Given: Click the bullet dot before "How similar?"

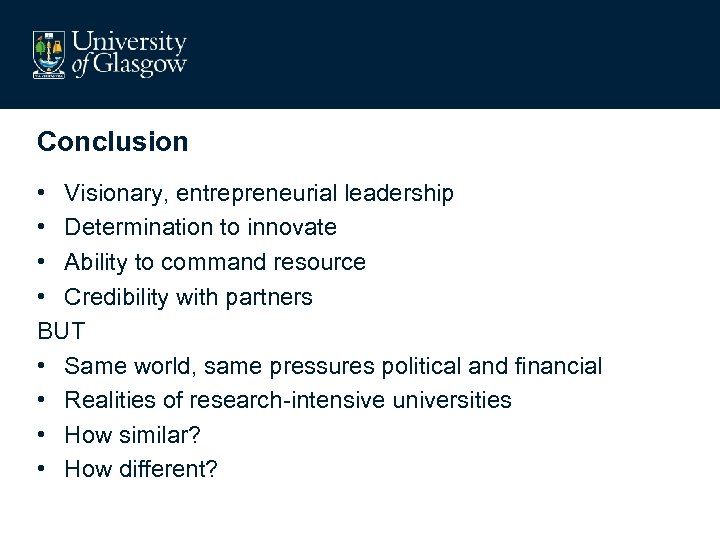Looking at the screenshot, I should click(x=42, y=435).
